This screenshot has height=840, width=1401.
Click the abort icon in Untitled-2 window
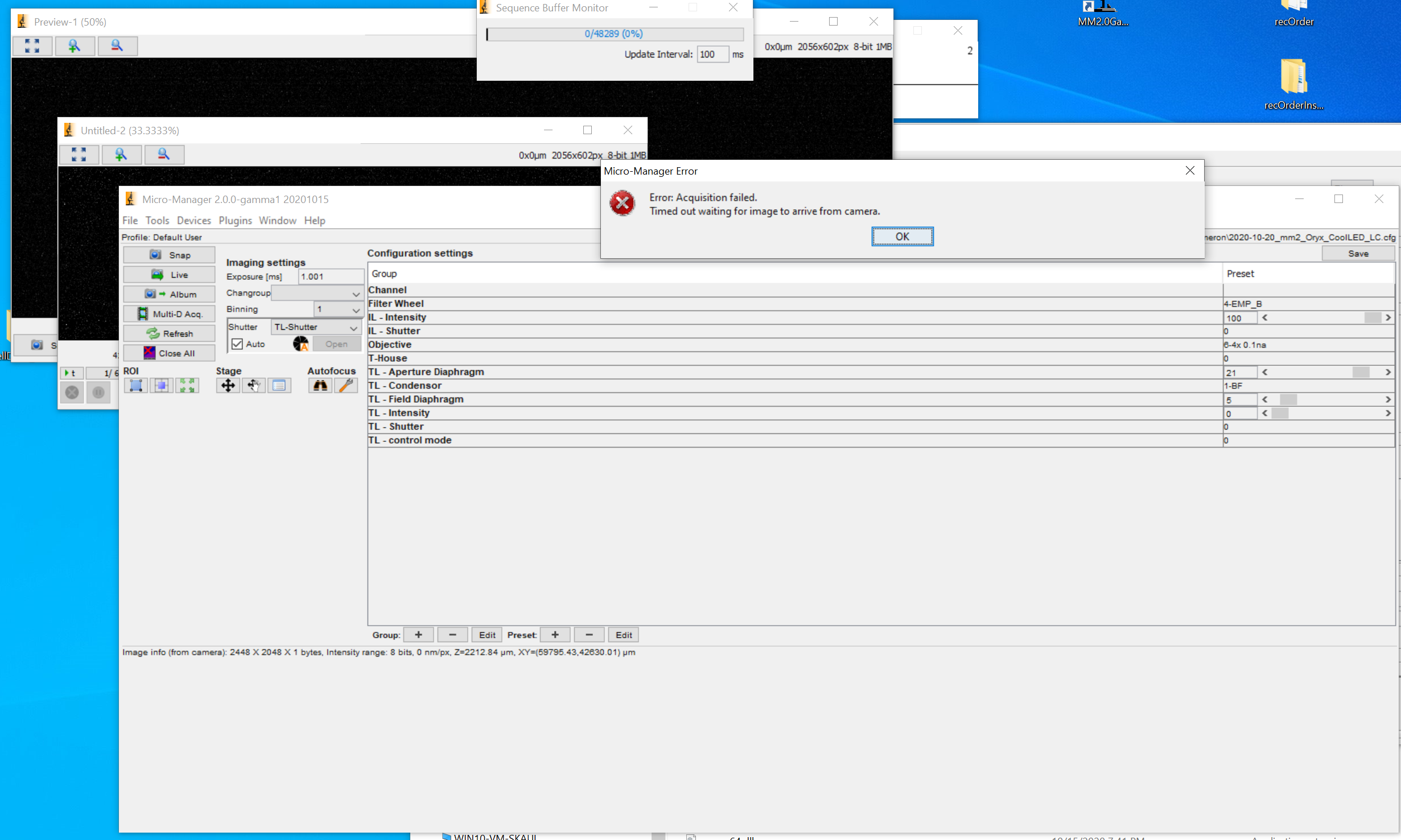pyautogui.click(x=72, y=392)
